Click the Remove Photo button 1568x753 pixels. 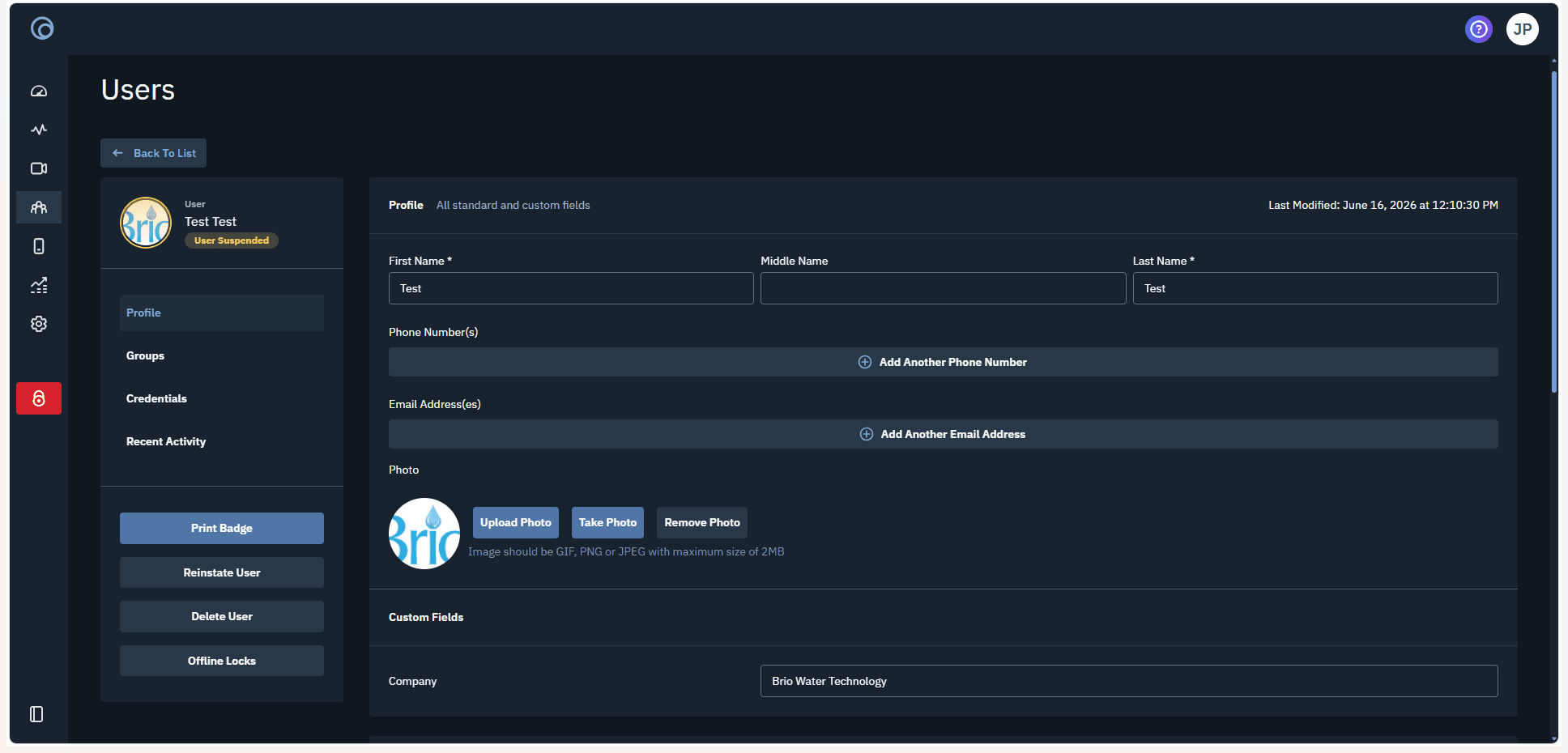(x=702, y=522)
